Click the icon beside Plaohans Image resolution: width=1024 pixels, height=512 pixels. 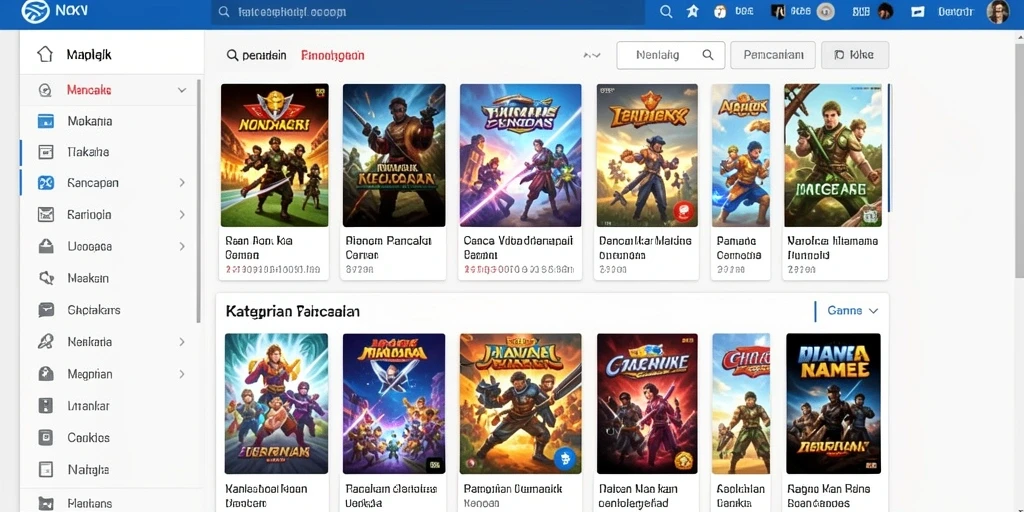click(x=46, y=504)
